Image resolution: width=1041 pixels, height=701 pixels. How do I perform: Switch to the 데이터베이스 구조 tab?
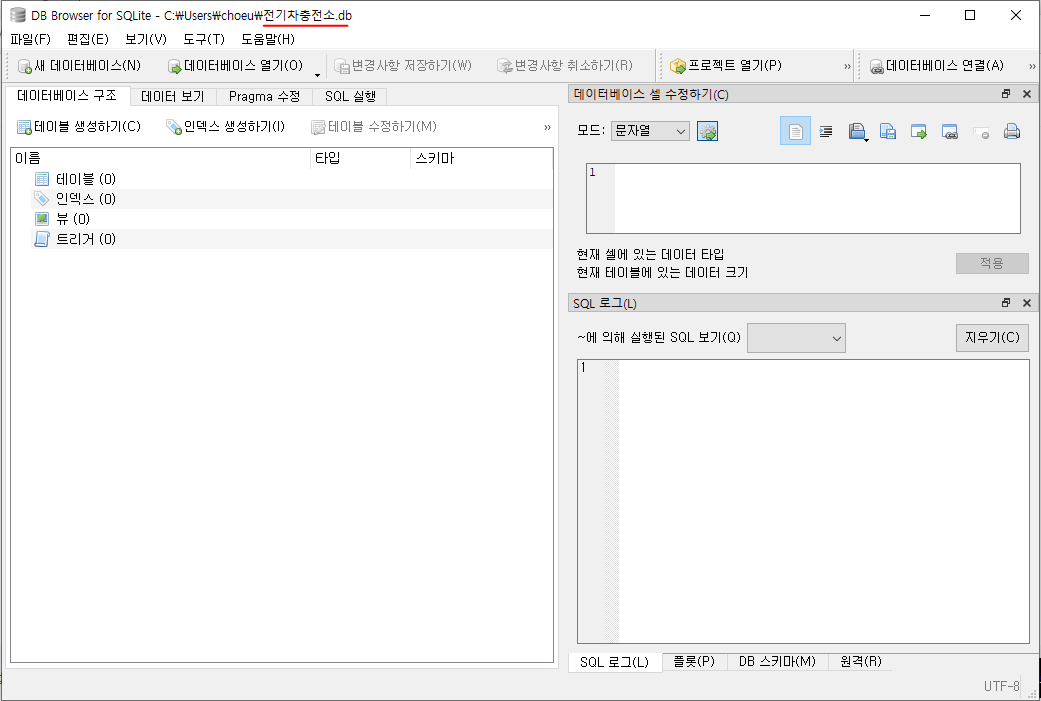(x=67, y=96)
